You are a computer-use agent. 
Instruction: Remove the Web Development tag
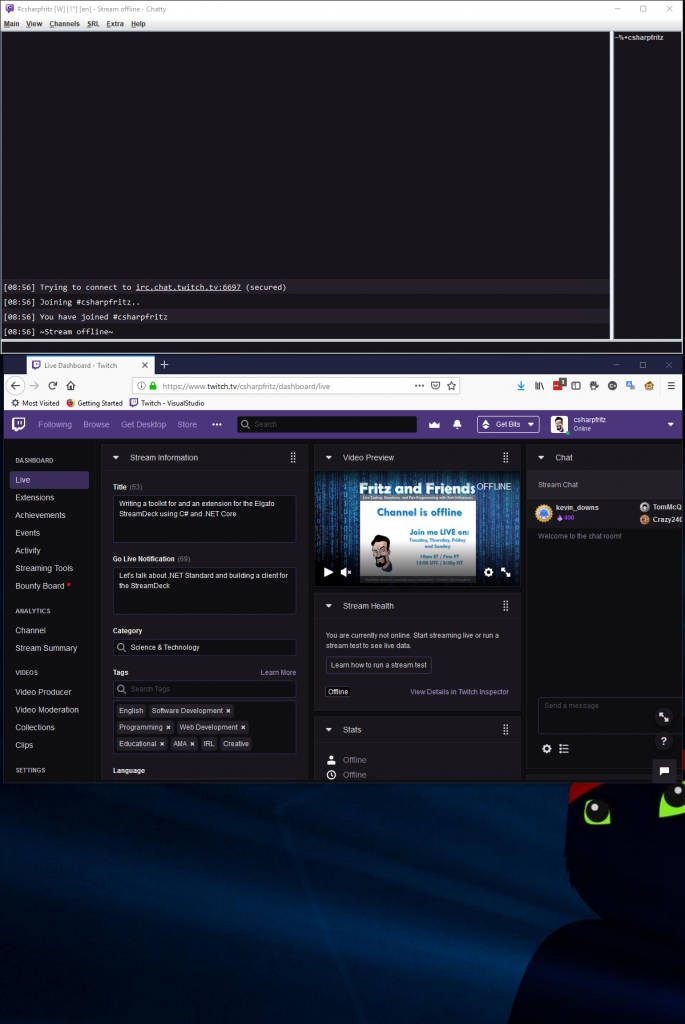click(243, 728)
